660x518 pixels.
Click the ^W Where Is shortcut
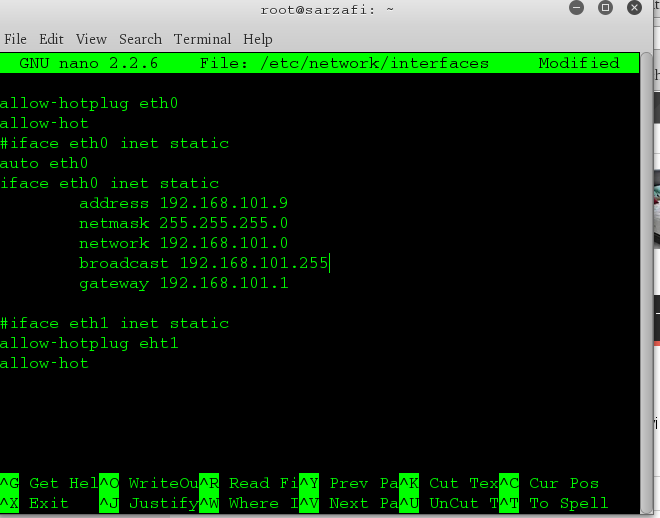pyautogui.click(x=249, y=503)
